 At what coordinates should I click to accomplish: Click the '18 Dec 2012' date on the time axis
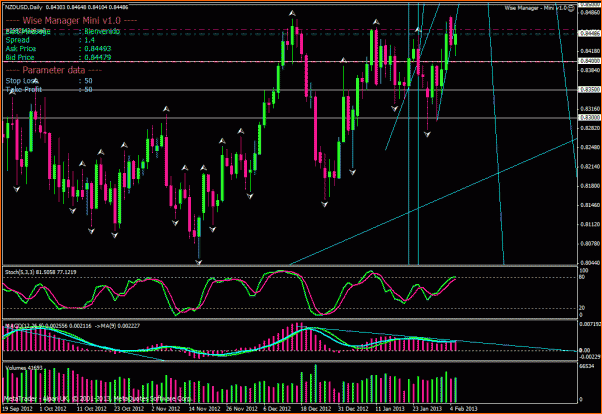[x=316, y=409]
